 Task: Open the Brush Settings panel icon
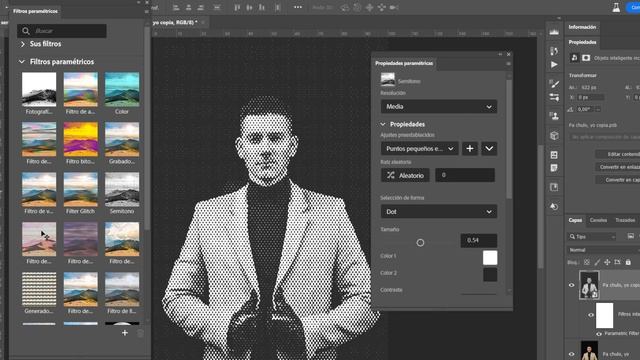click(554, 84)
